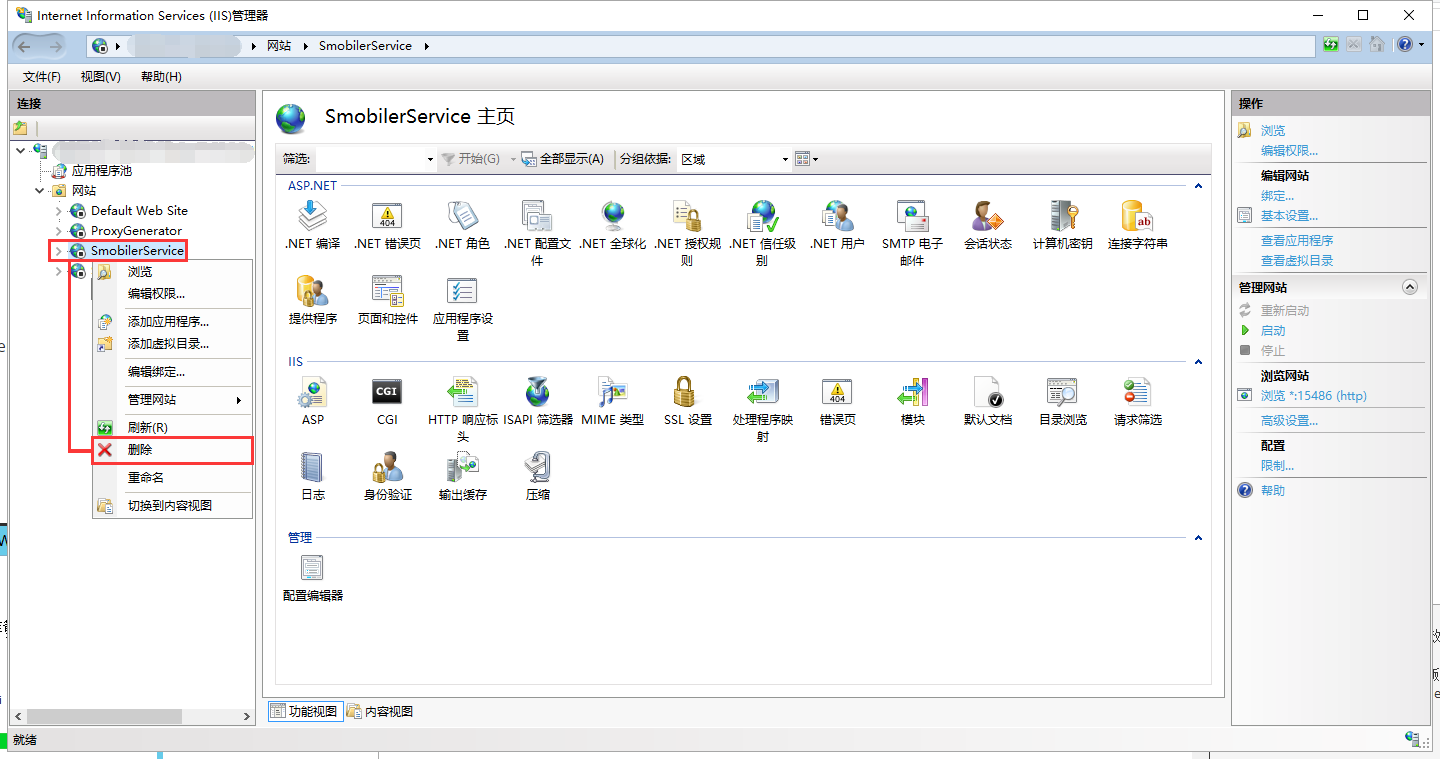Open the 配置编辑器 feature
The width and height of the screenshot is (1440, 759).
point(312,577)
